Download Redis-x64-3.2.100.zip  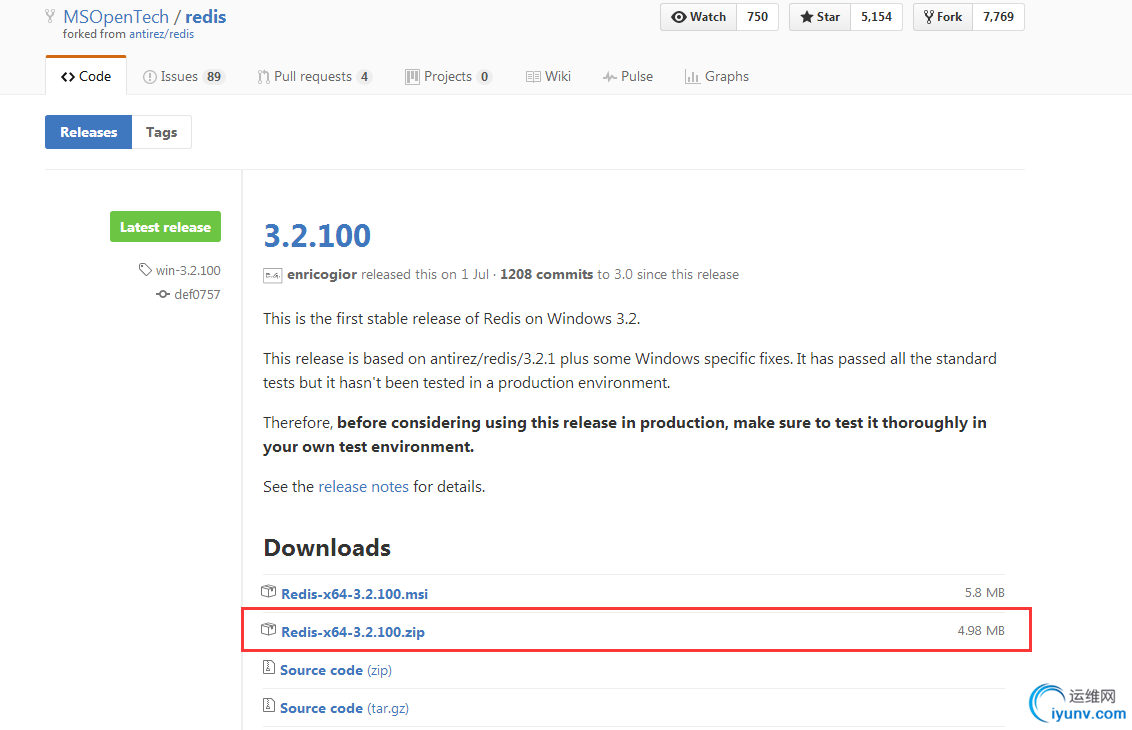353,632
